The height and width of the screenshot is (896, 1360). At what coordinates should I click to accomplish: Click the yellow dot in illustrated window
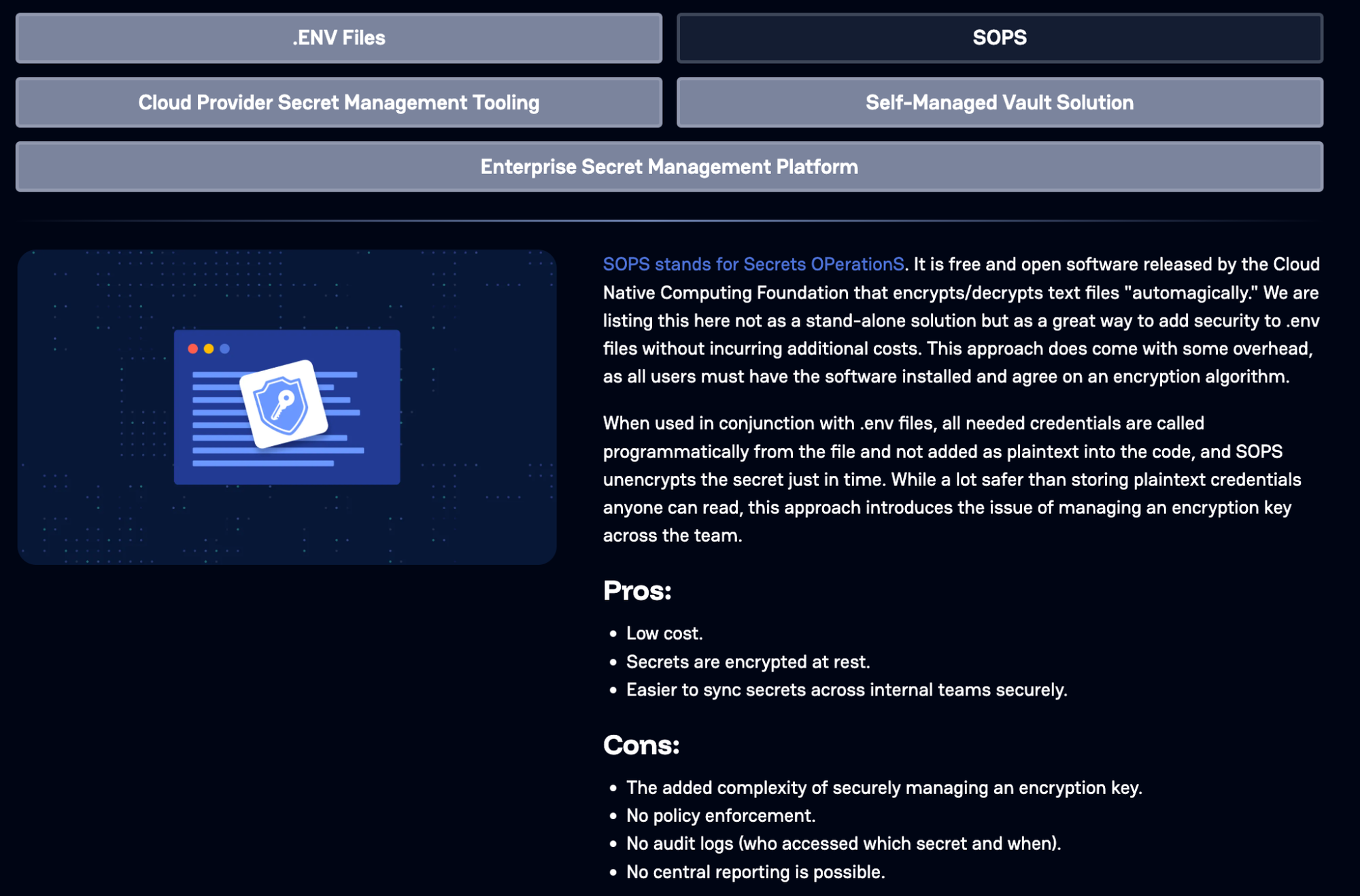209,349
